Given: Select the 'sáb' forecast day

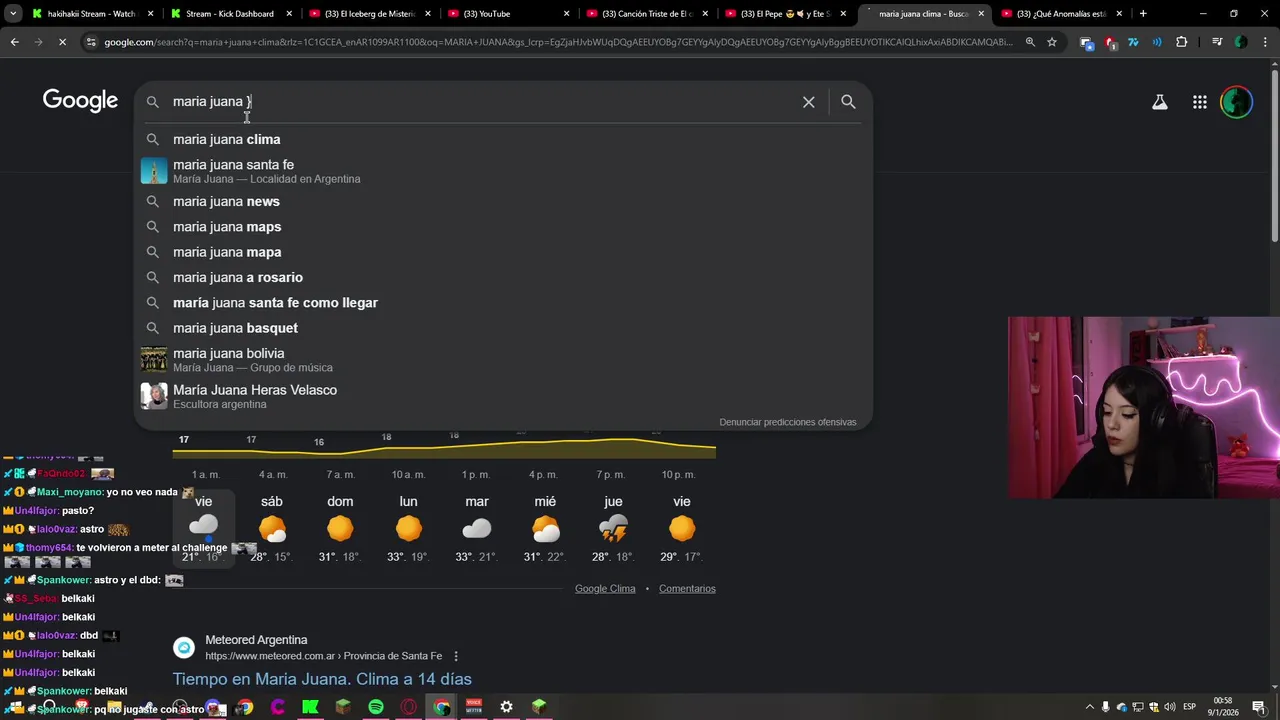Looking at the screenshot, I should [272, 528].
